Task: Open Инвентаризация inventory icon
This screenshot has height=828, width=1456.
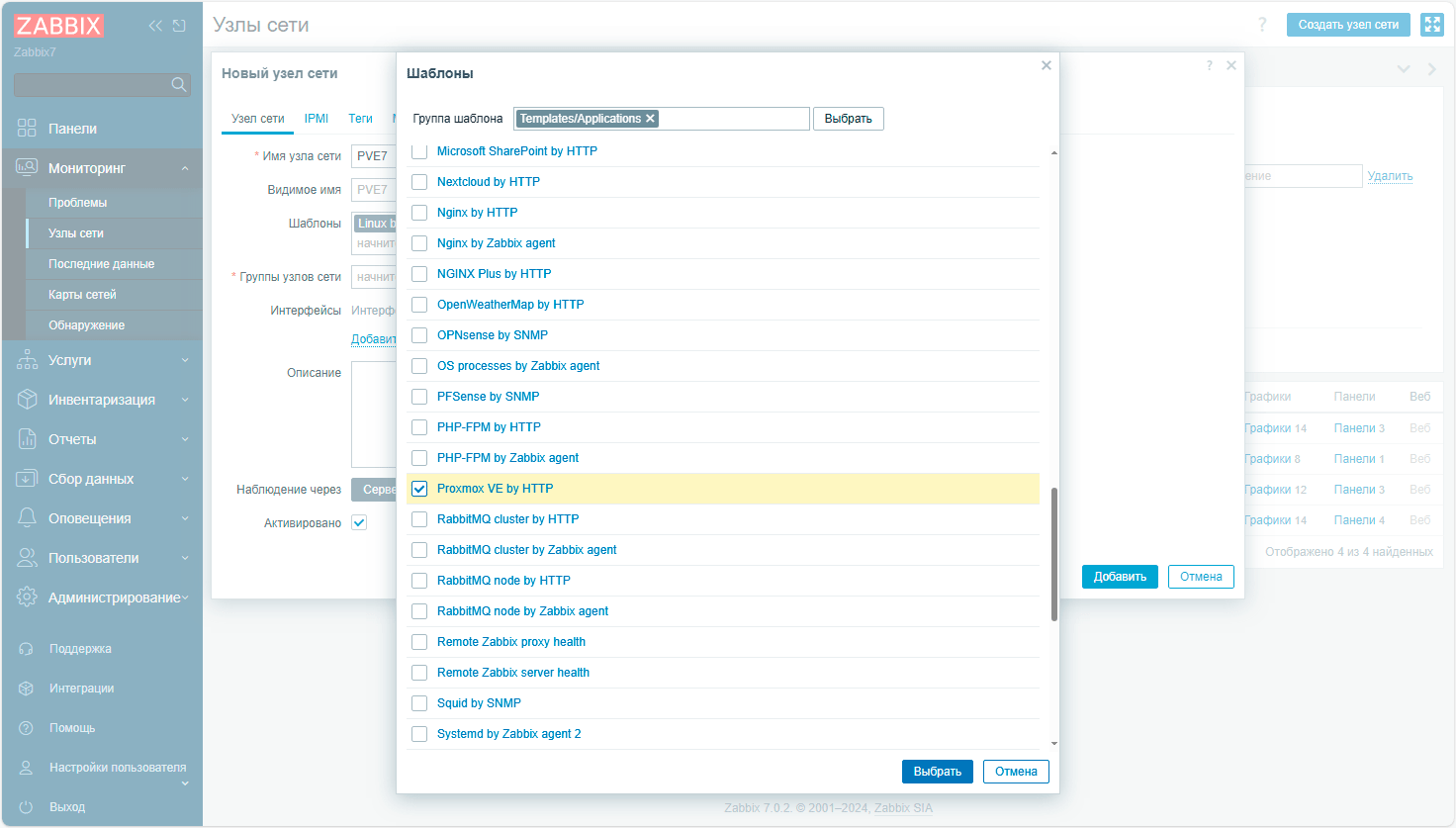Action: (x=27, y=400)
